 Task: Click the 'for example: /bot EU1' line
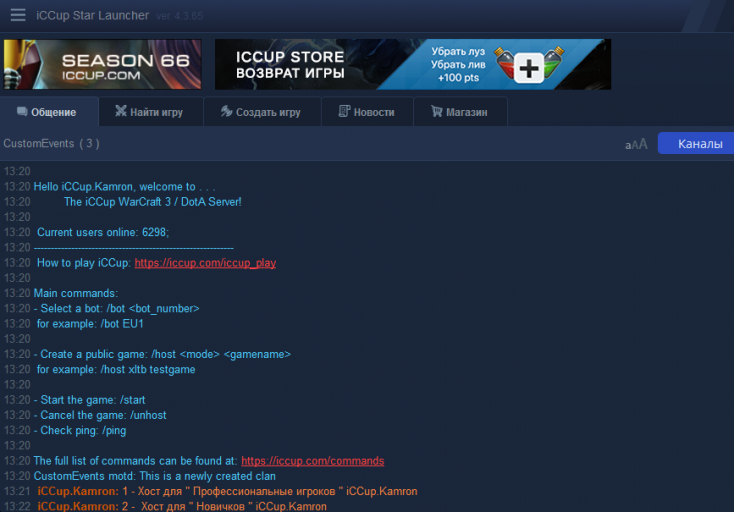click(x=90, y=324)
